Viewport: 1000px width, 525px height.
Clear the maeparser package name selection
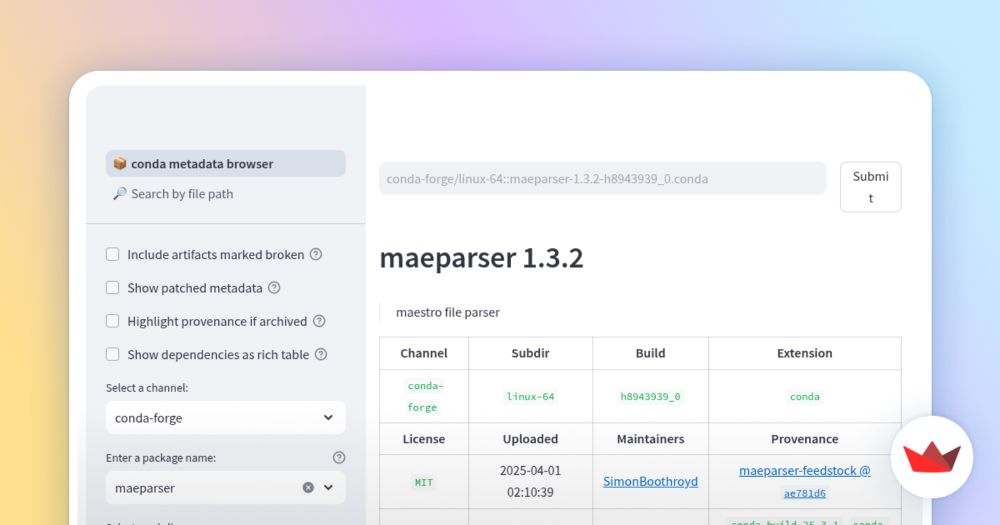[x=308, y=488]
